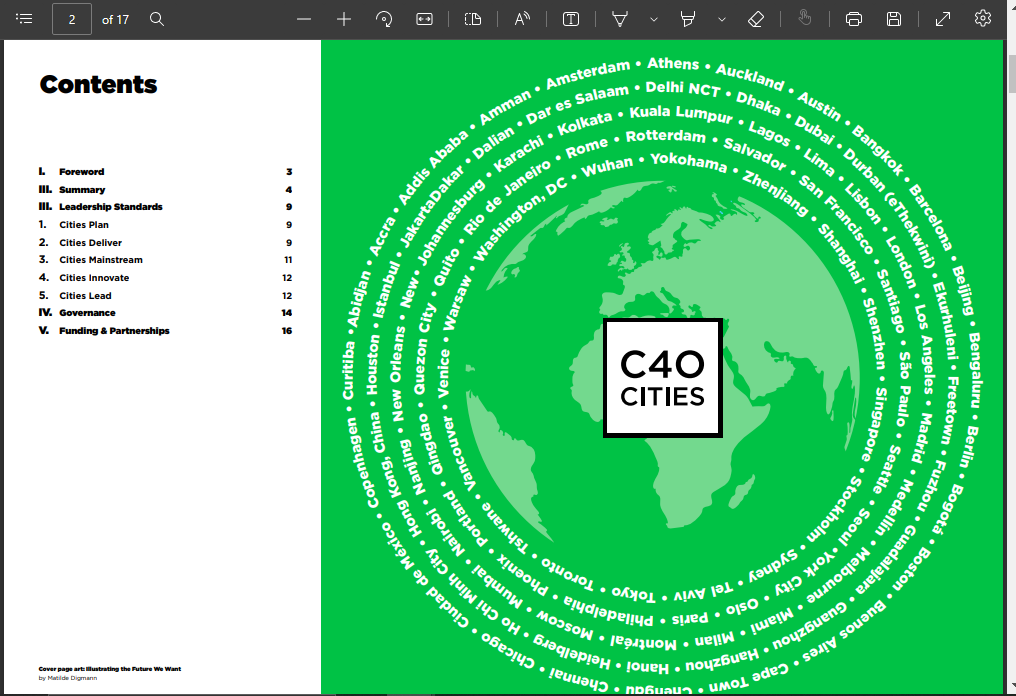Open the Foreword contents entry
1016x696 pixels.
pos(165,172)
